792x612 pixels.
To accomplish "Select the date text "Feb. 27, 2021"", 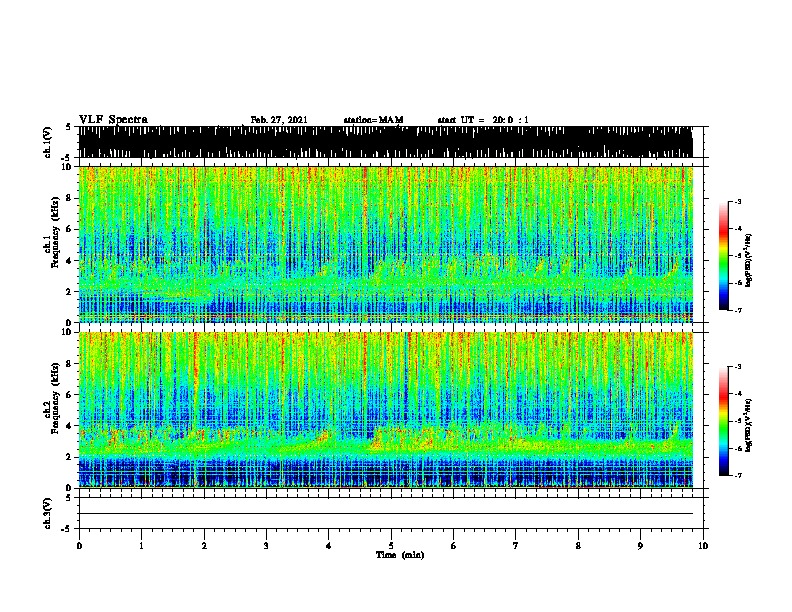I will pos(279,120).
